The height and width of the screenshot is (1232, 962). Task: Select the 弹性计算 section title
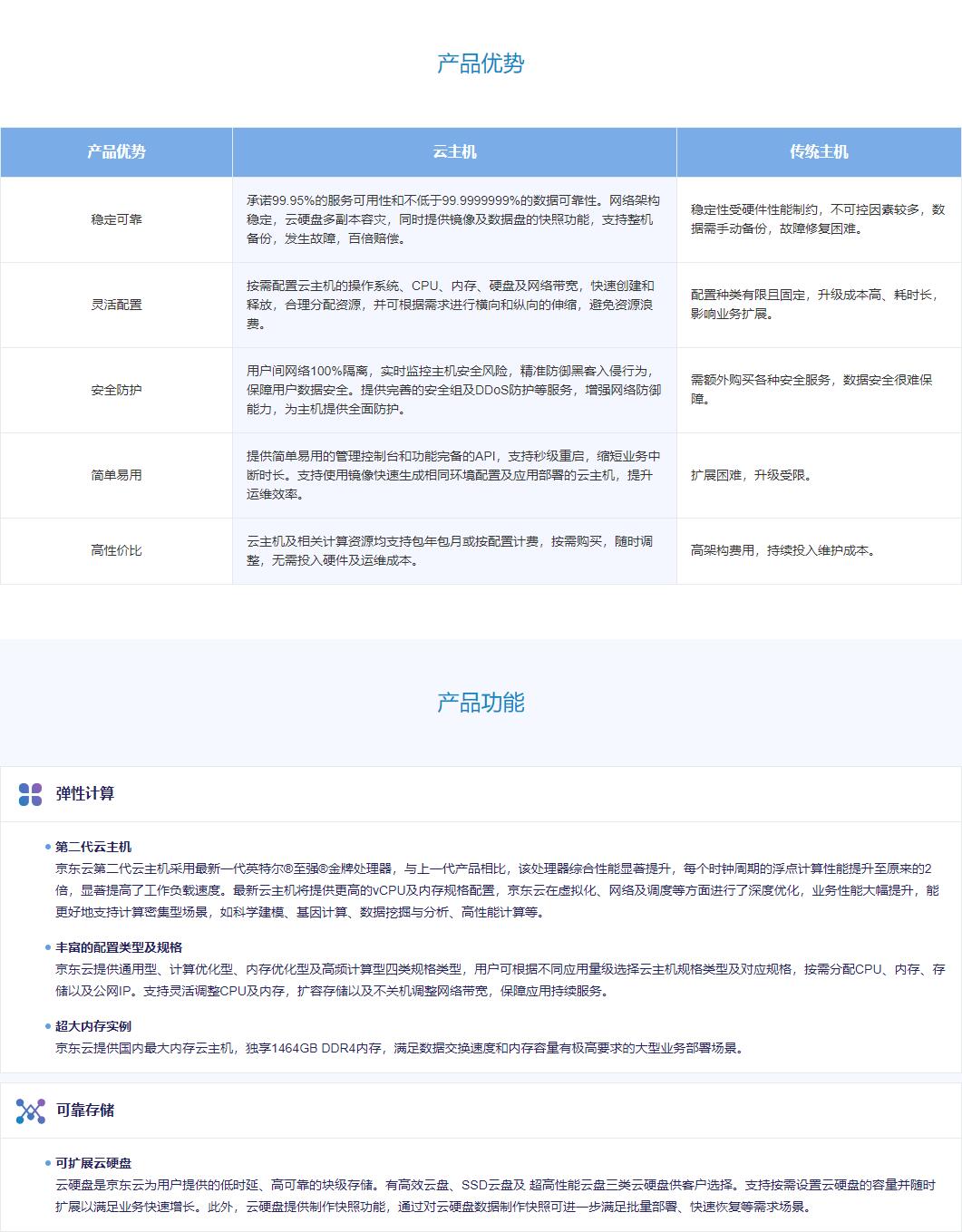tap(85, 794)
